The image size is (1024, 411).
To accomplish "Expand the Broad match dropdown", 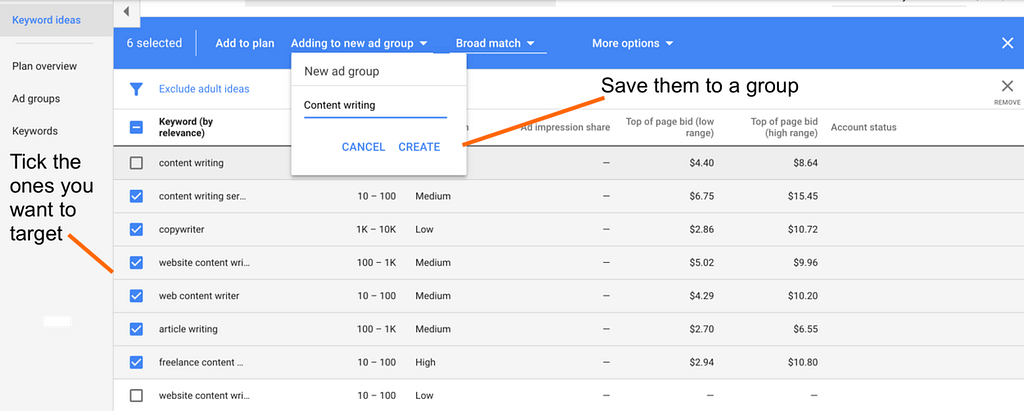I will pyautogui.click(x=495, y=43).
